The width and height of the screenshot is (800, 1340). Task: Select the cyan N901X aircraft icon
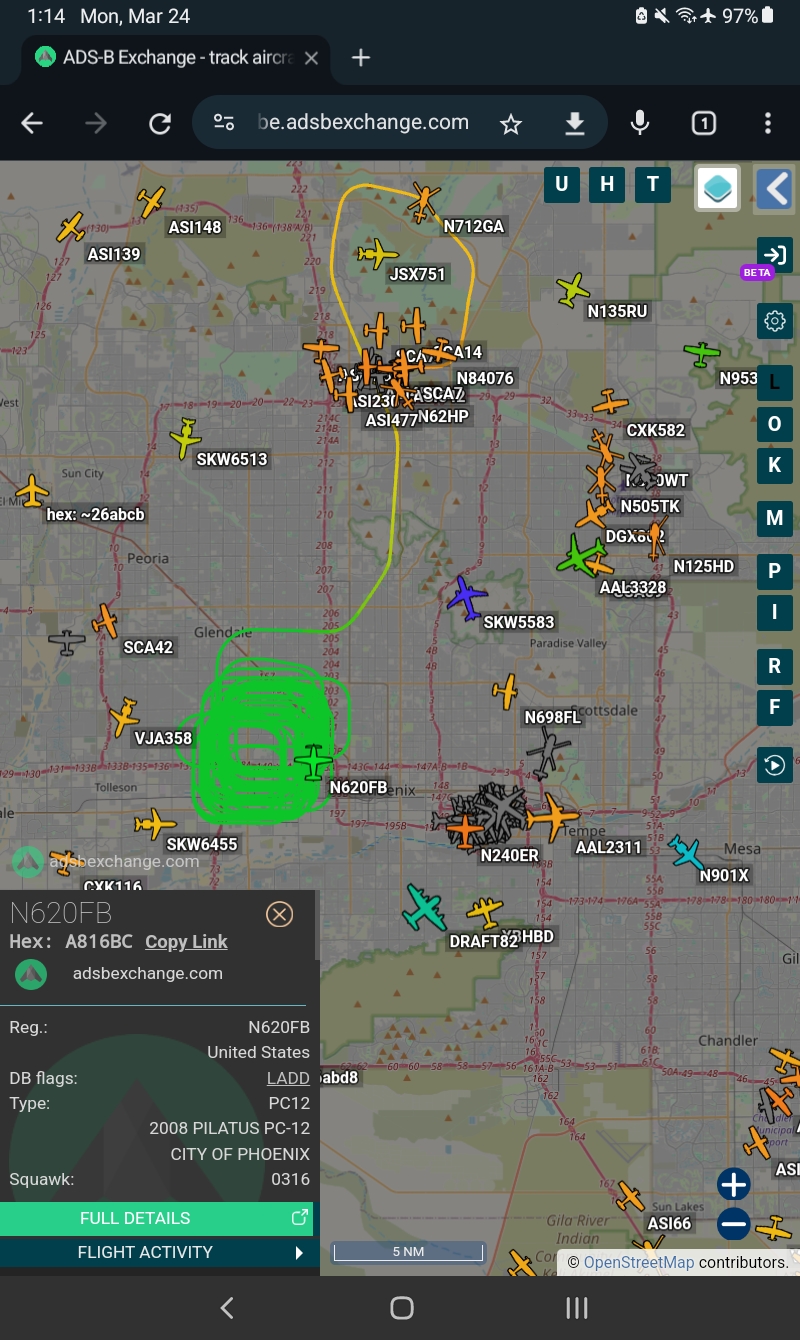[686, 851]
